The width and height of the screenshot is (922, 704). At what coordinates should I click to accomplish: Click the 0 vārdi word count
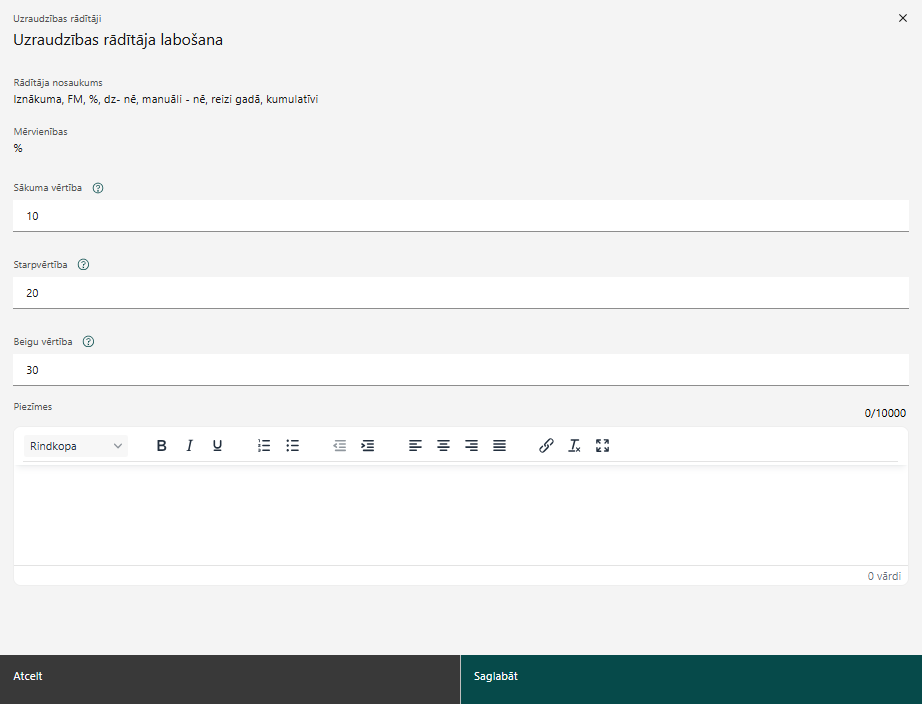[x=884, y=576]
